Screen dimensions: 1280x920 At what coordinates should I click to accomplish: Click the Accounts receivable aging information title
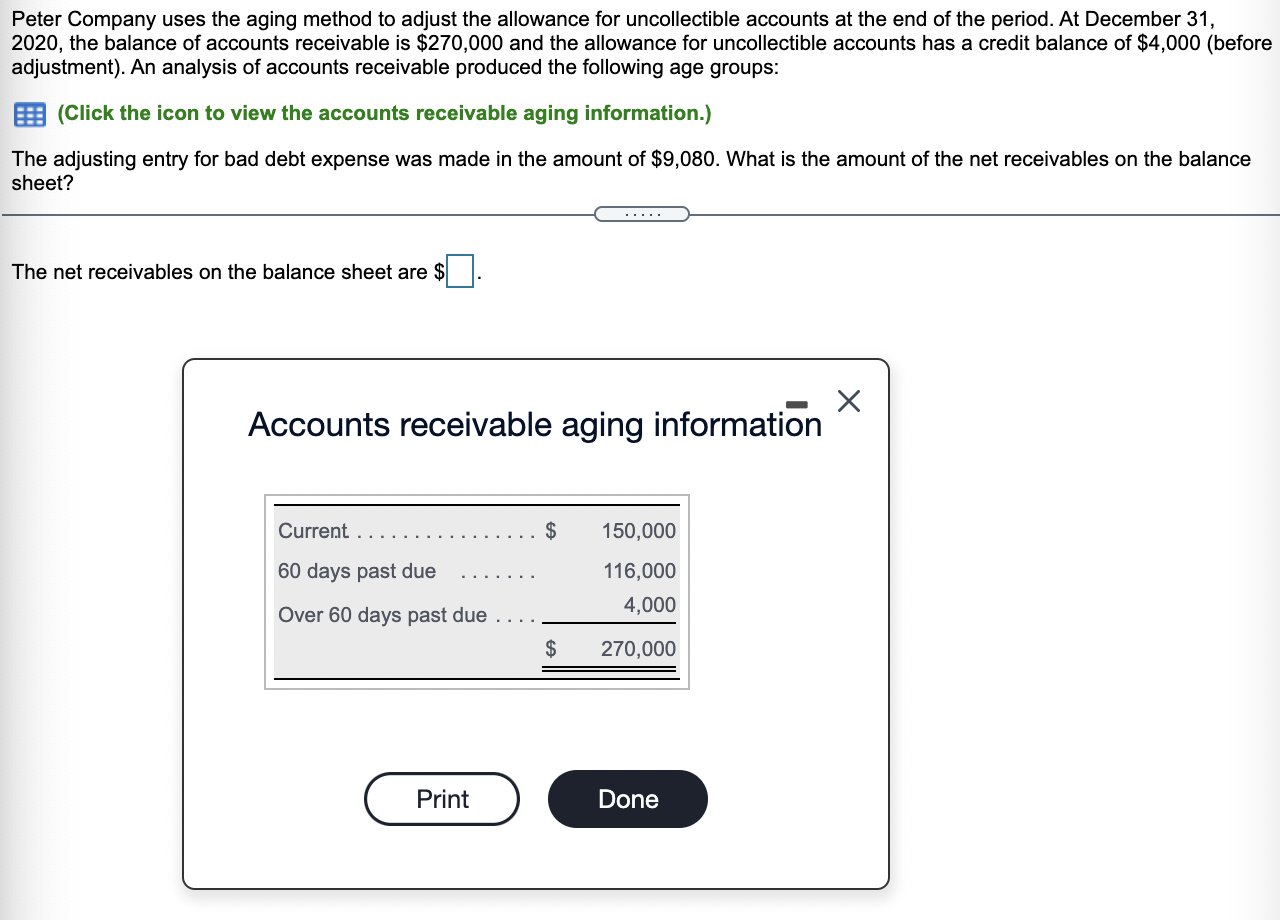(534, 424)
